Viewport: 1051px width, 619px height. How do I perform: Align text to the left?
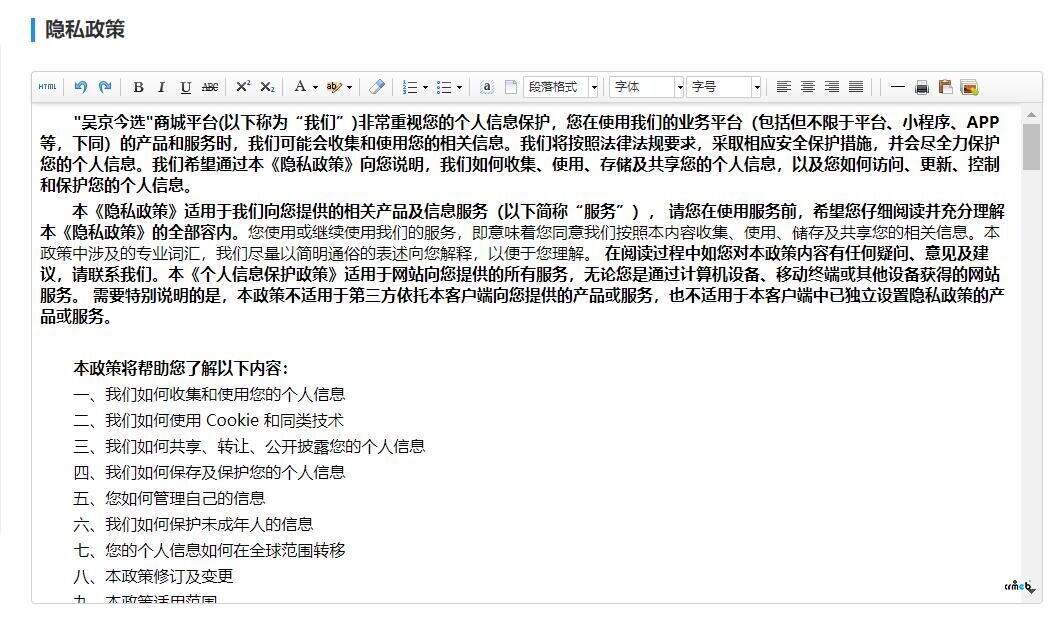[784, 87]
